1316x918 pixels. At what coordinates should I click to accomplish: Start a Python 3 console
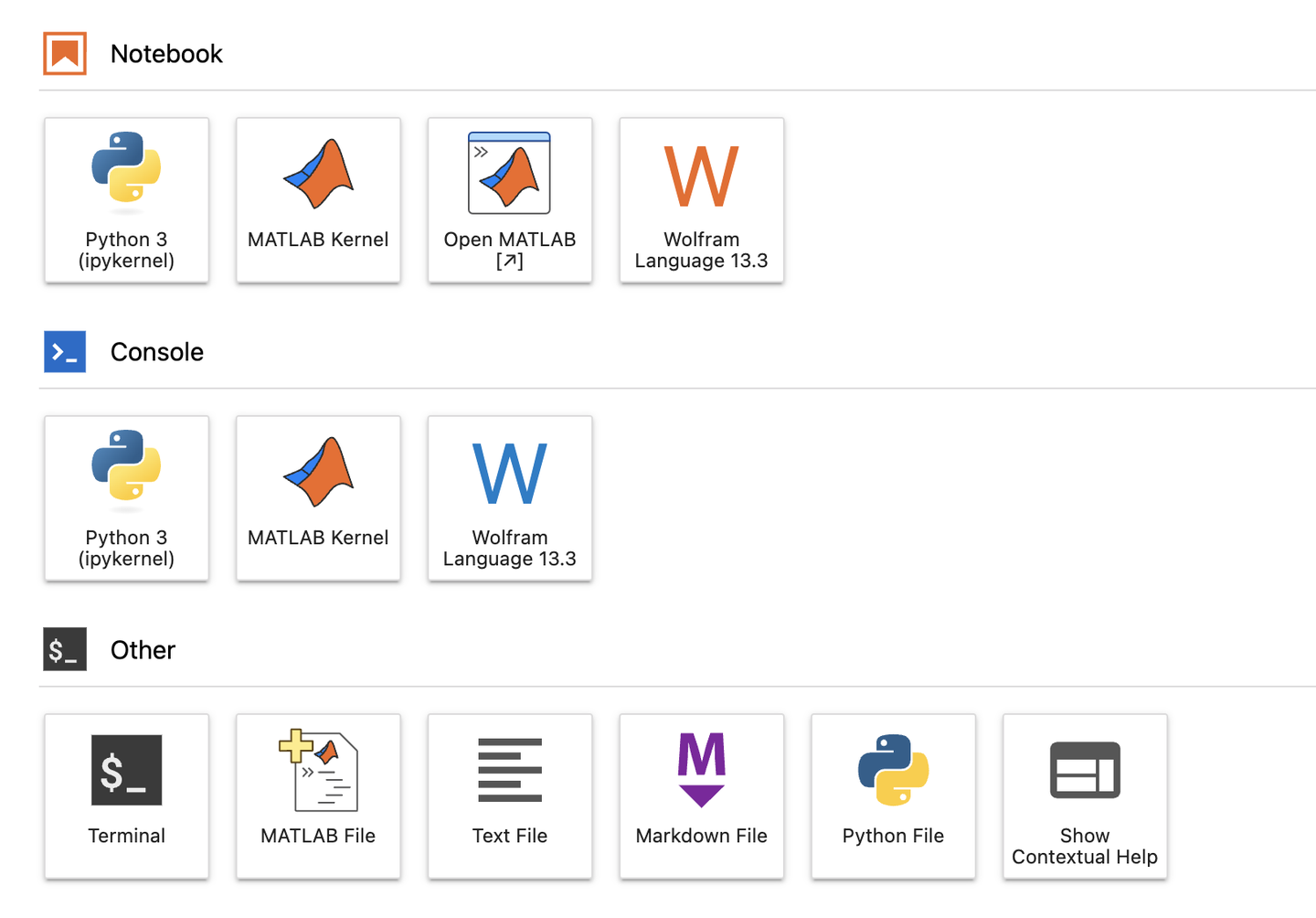click(126, 498)
